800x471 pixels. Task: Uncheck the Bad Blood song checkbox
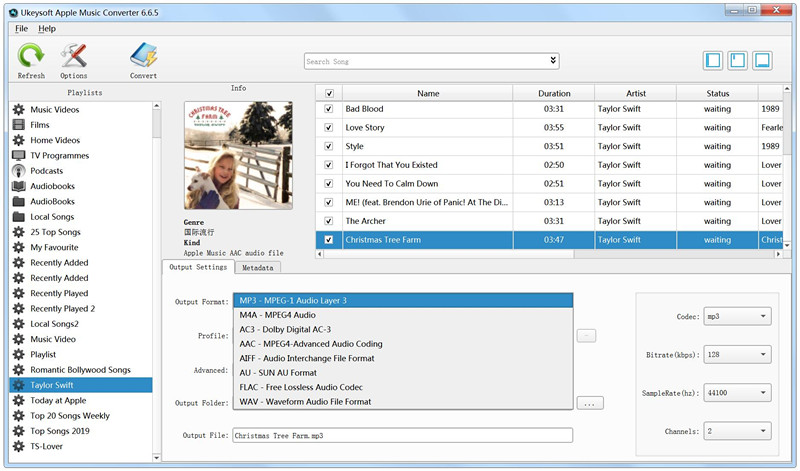(329, 109)
